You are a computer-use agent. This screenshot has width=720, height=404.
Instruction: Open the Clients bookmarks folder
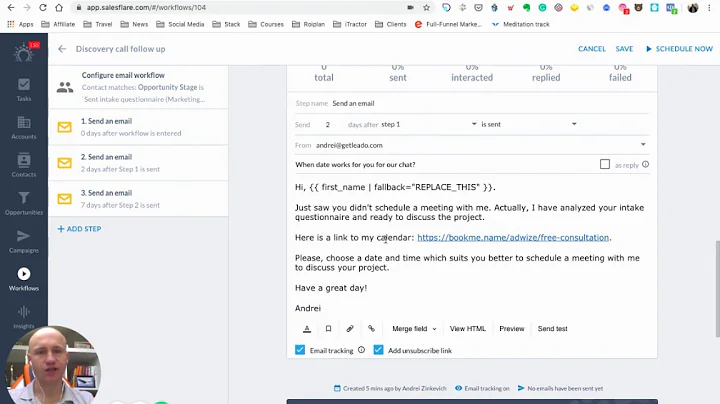pos(391,24)
